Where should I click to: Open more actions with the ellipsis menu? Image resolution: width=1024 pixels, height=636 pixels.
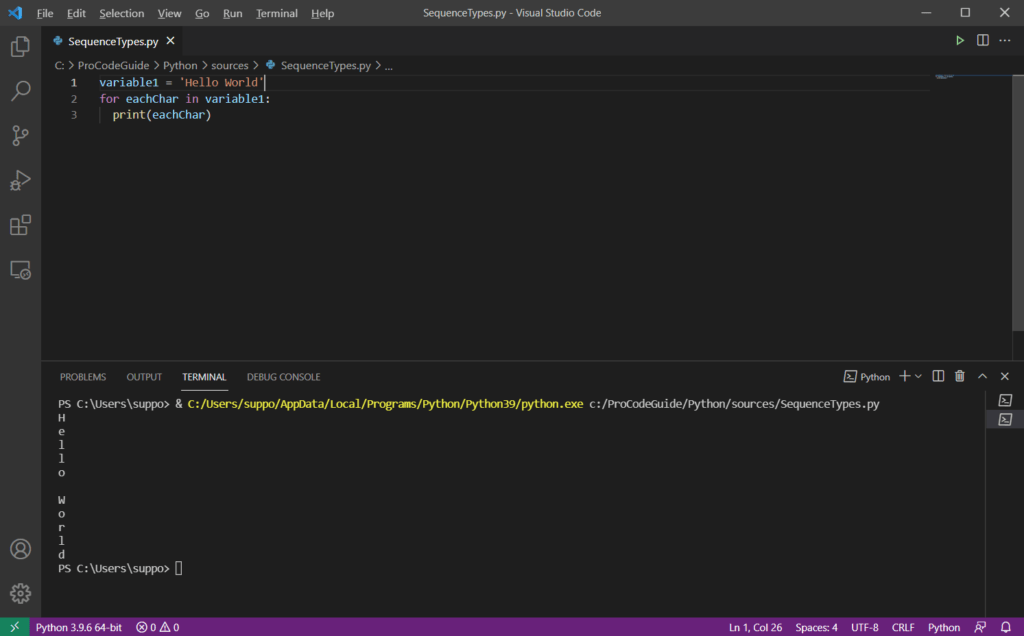tap(1004, 40)
